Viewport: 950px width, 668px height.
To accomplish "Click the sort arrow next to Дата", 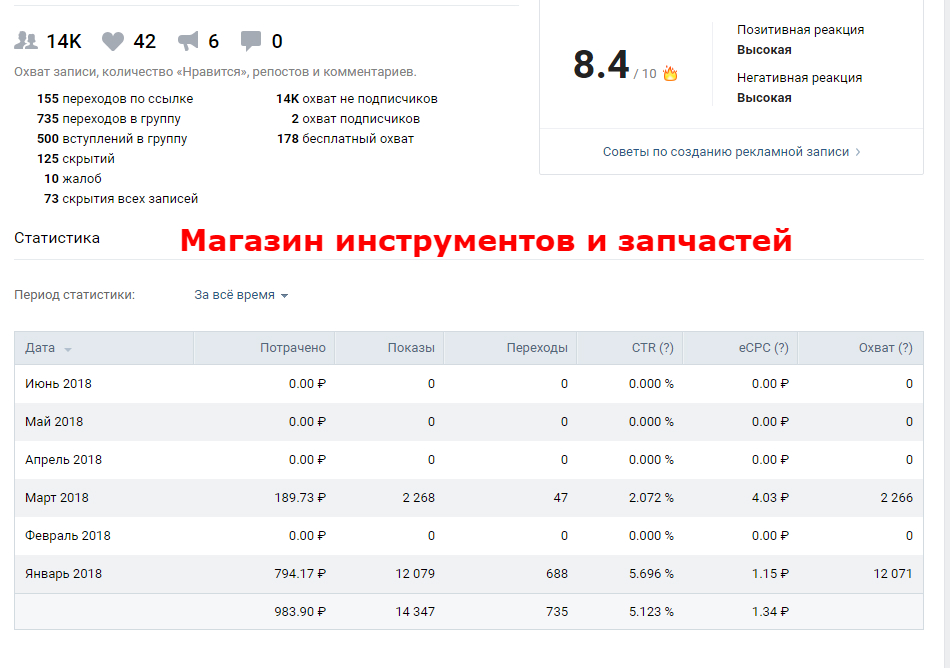I will [68, 349].
